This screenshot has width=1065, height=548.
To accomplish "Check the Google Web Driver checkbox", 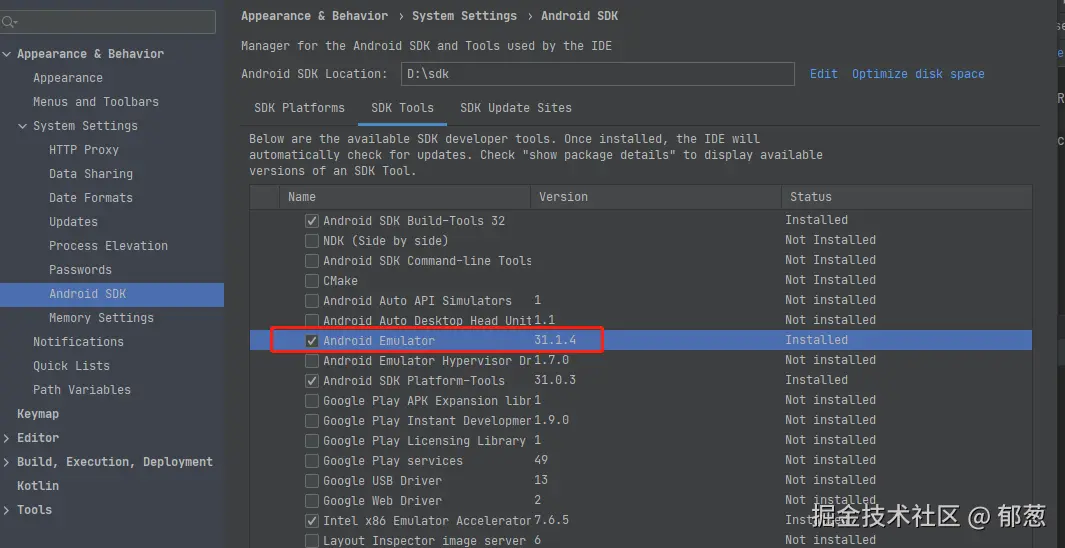I will (312, 501).
